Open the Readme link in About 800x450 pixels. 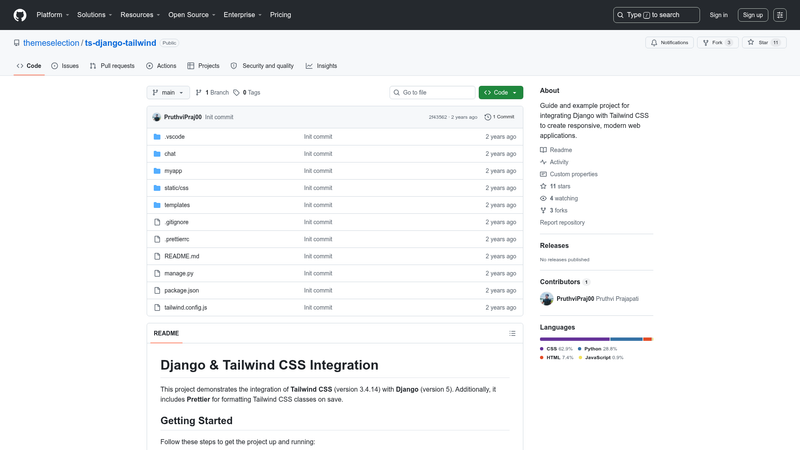pos(556,150)
